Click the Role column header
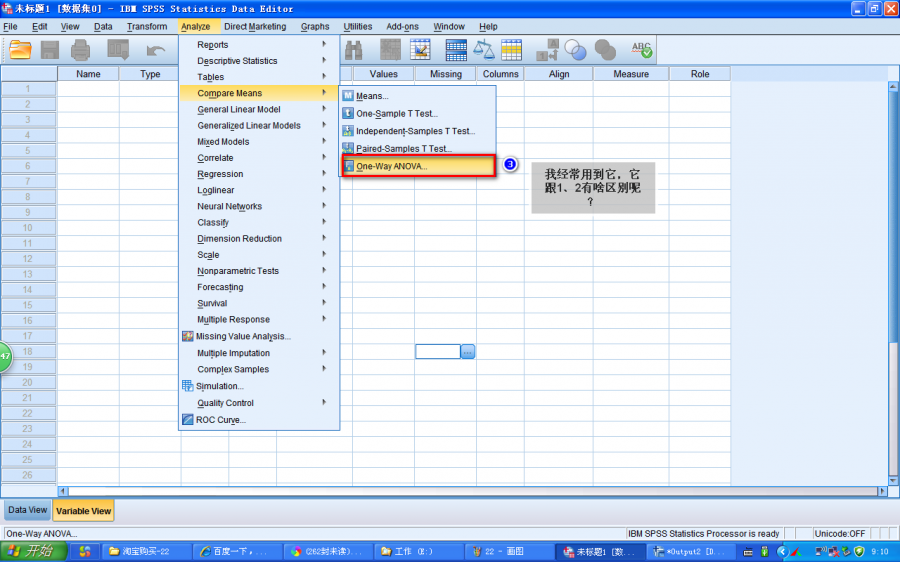Screen dimensions: 900x562 [700, 73]
